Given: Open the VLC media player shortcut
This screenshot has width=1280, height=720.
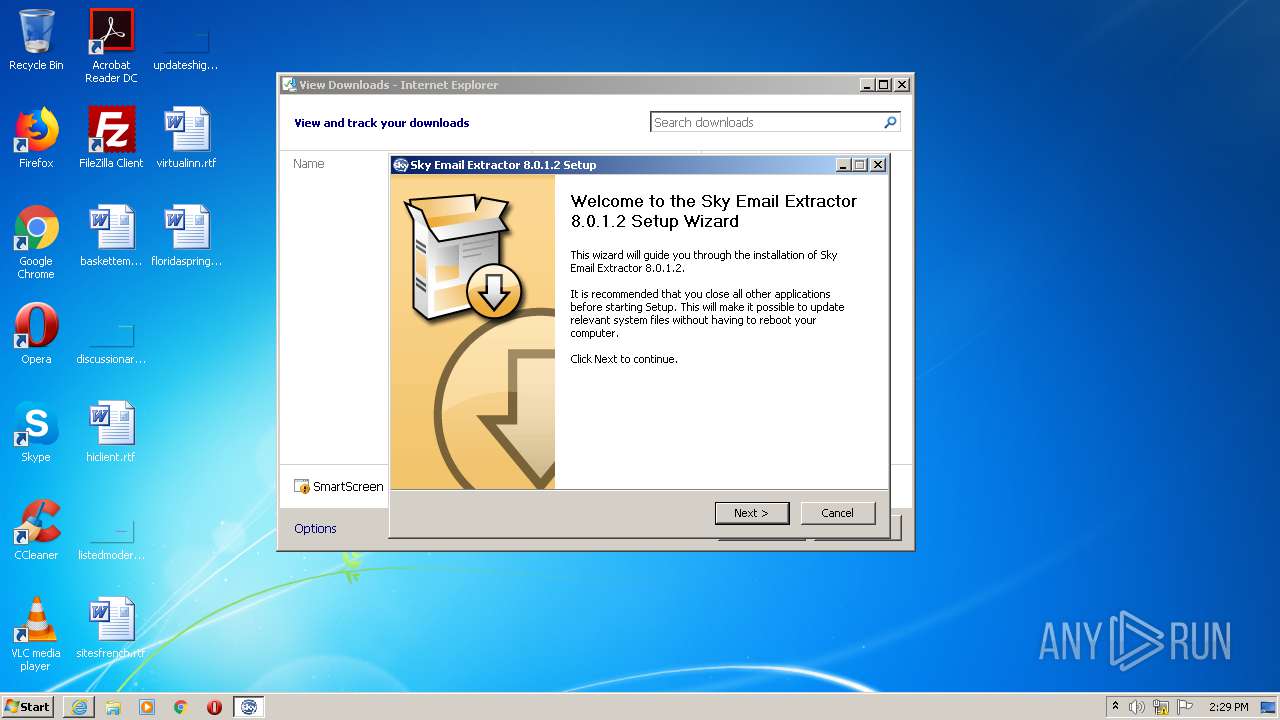Looking at the screenshot, I should tap(36, 634).
